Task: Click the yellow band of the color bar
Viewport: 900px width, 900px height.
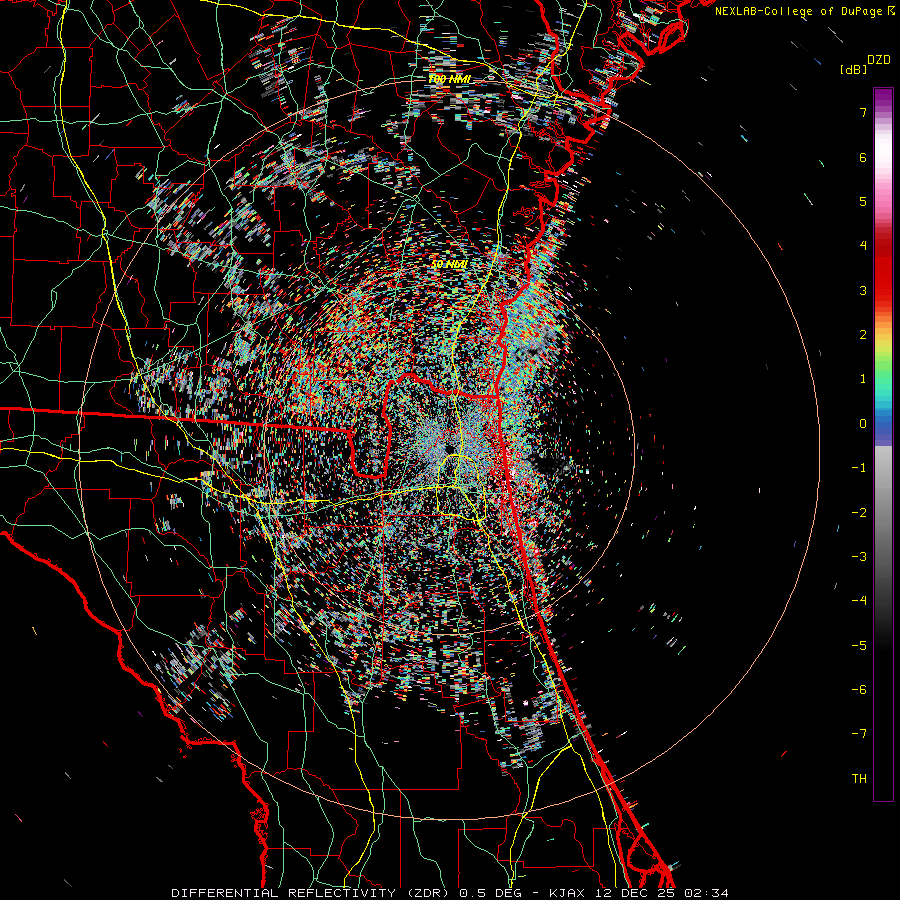Action: [883, 344]
